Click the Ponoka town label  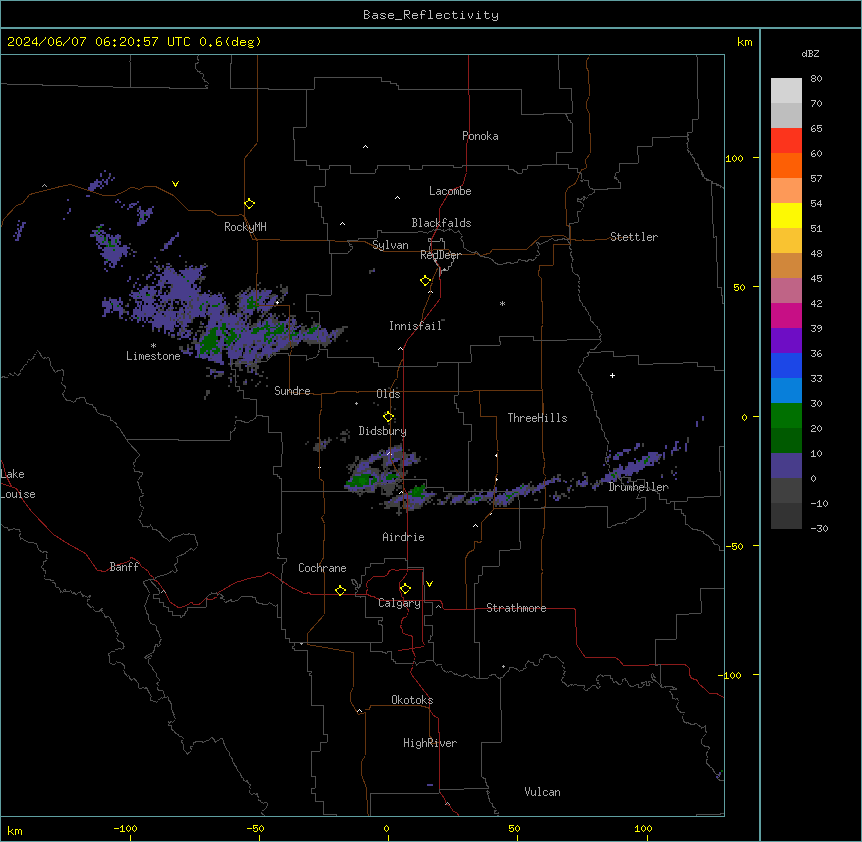click(480, 136)
